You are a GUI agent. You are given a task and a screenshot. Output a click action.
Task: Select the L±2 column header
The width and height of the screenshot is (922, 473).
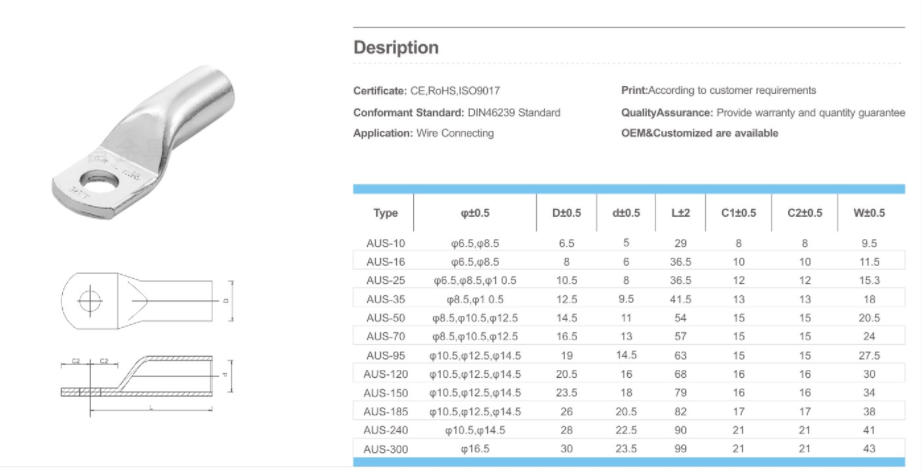[x=680, y=213]
